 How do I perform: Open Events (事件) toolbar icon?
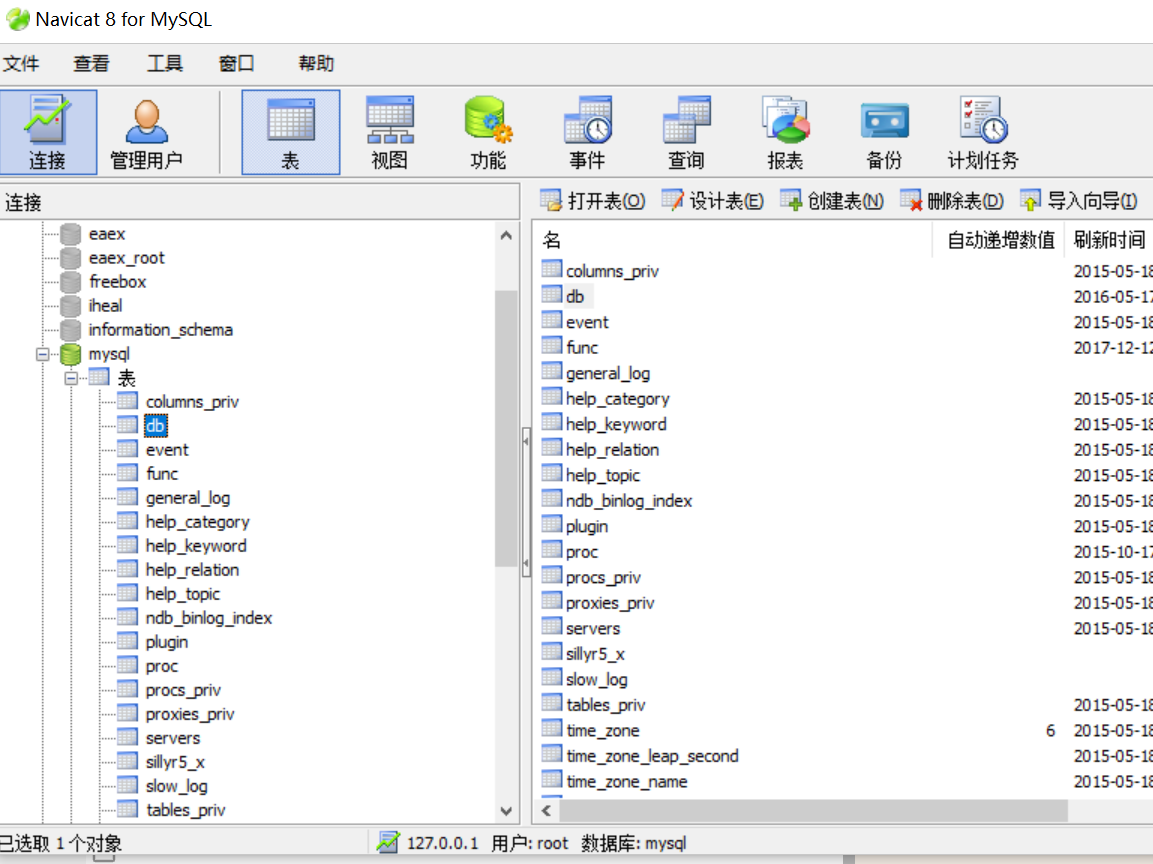coord(588,132)
